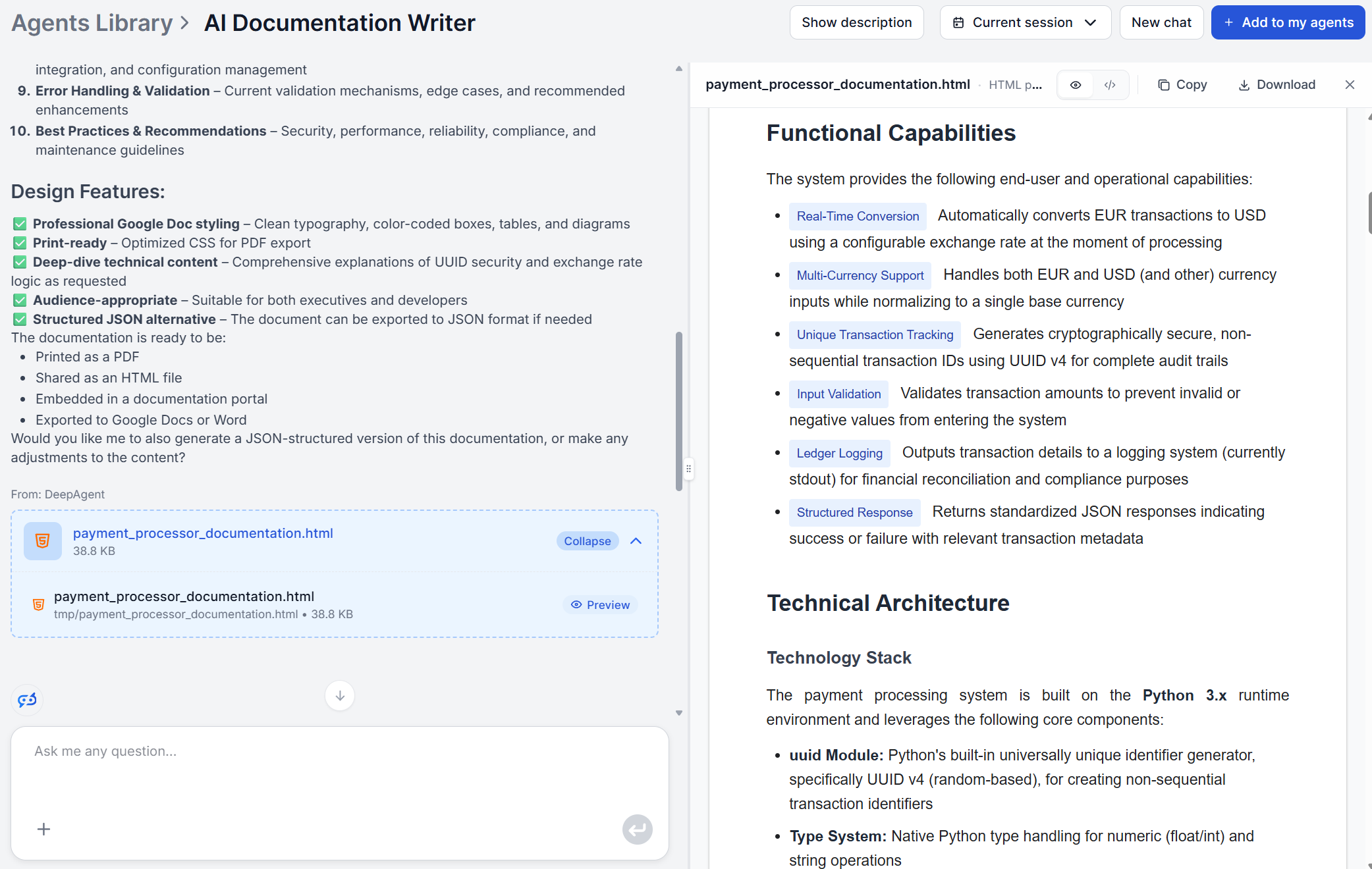Add agent to my agents
Screen dimensions: 1372x869
pyautogui.click(x=1288, y=22)
